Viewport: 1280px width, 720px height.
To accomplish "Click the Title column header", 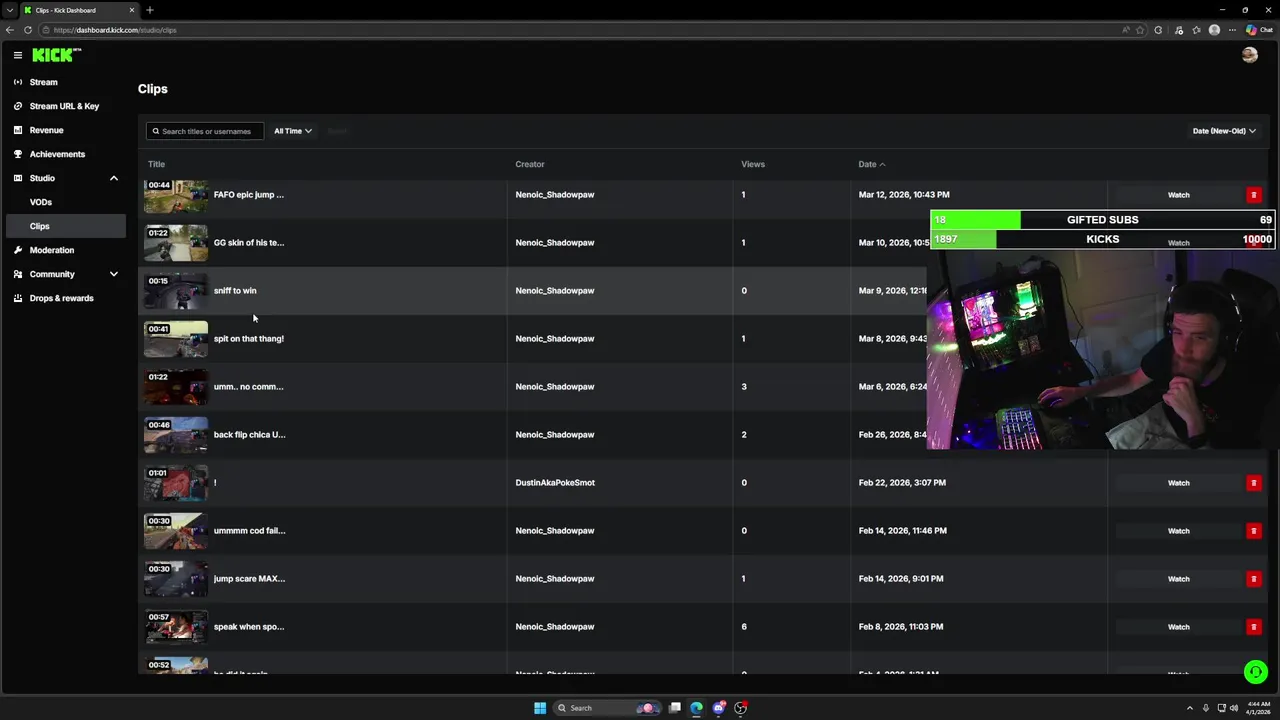I will point(156,164).
